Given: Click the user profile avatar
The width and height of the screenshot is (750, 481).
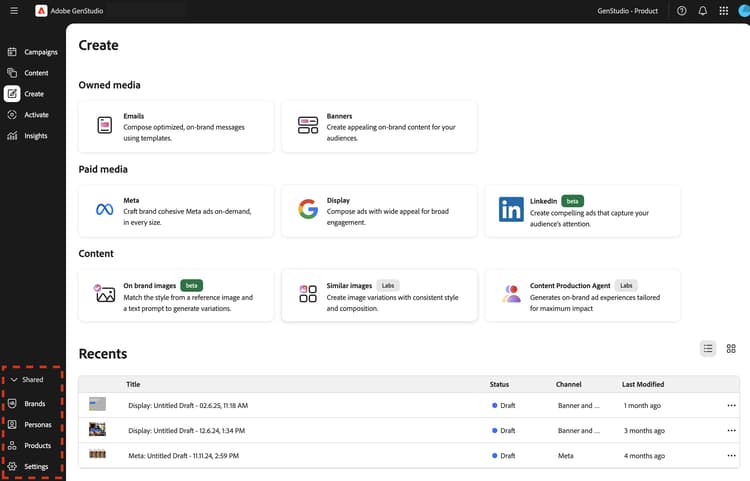Looking at the screenshot, I should coord(744,11).
